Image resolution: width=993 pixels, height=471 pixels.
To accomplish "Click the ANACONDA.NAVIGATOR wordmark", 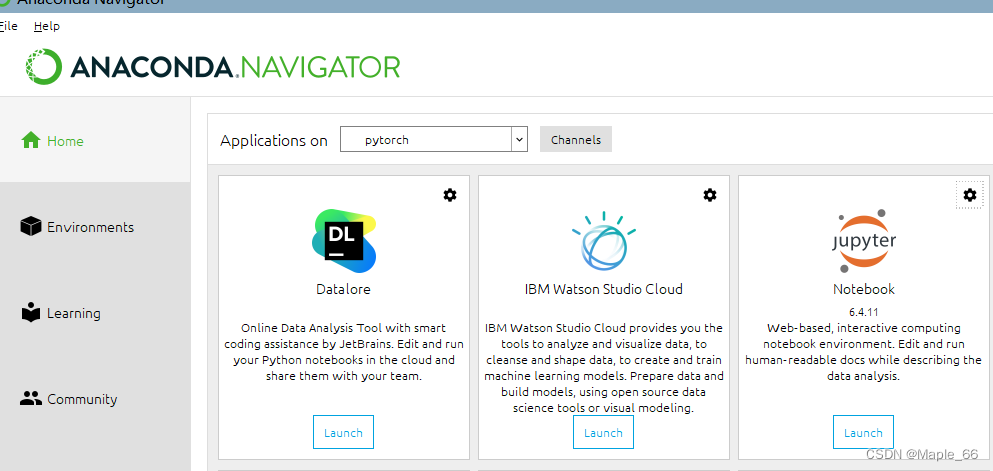I will pos(235,66).
